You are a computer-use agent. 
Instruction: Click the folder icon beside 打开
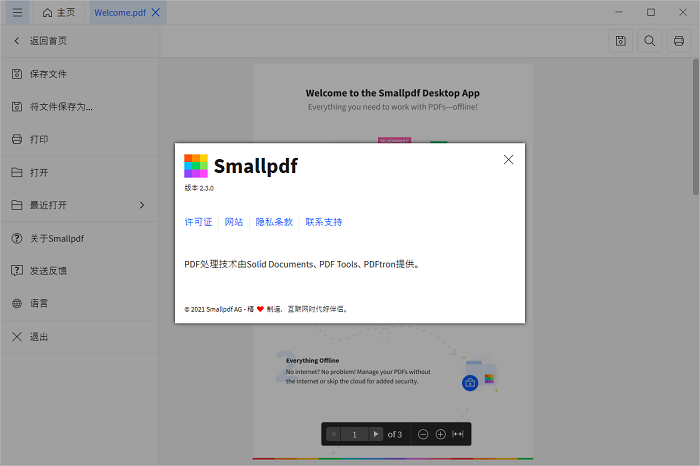pos(17,172)
